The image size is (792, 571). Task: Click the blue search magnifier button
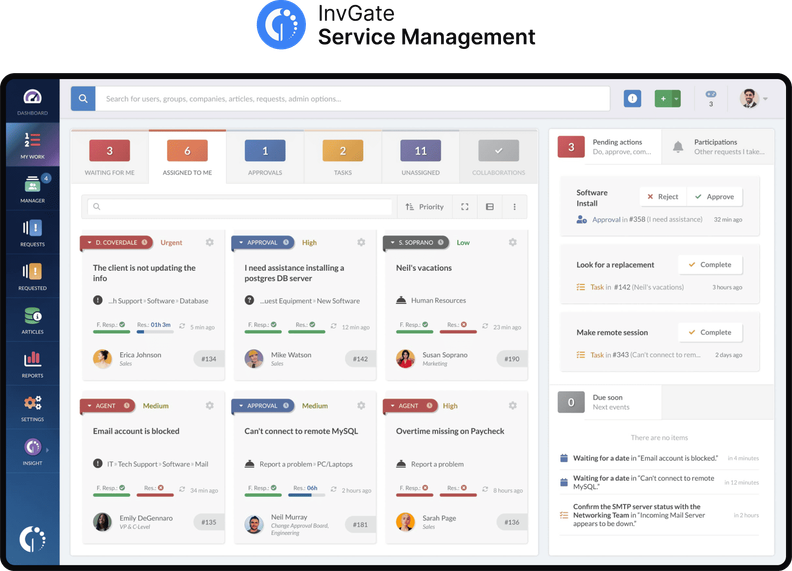83,99
